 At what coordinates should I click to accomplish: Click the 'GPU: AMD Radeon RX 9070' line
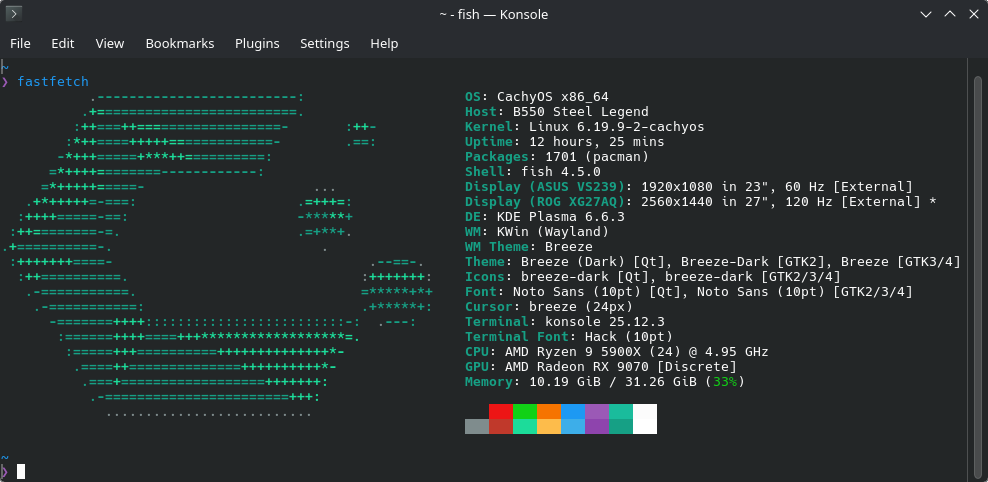click(601, 367)
